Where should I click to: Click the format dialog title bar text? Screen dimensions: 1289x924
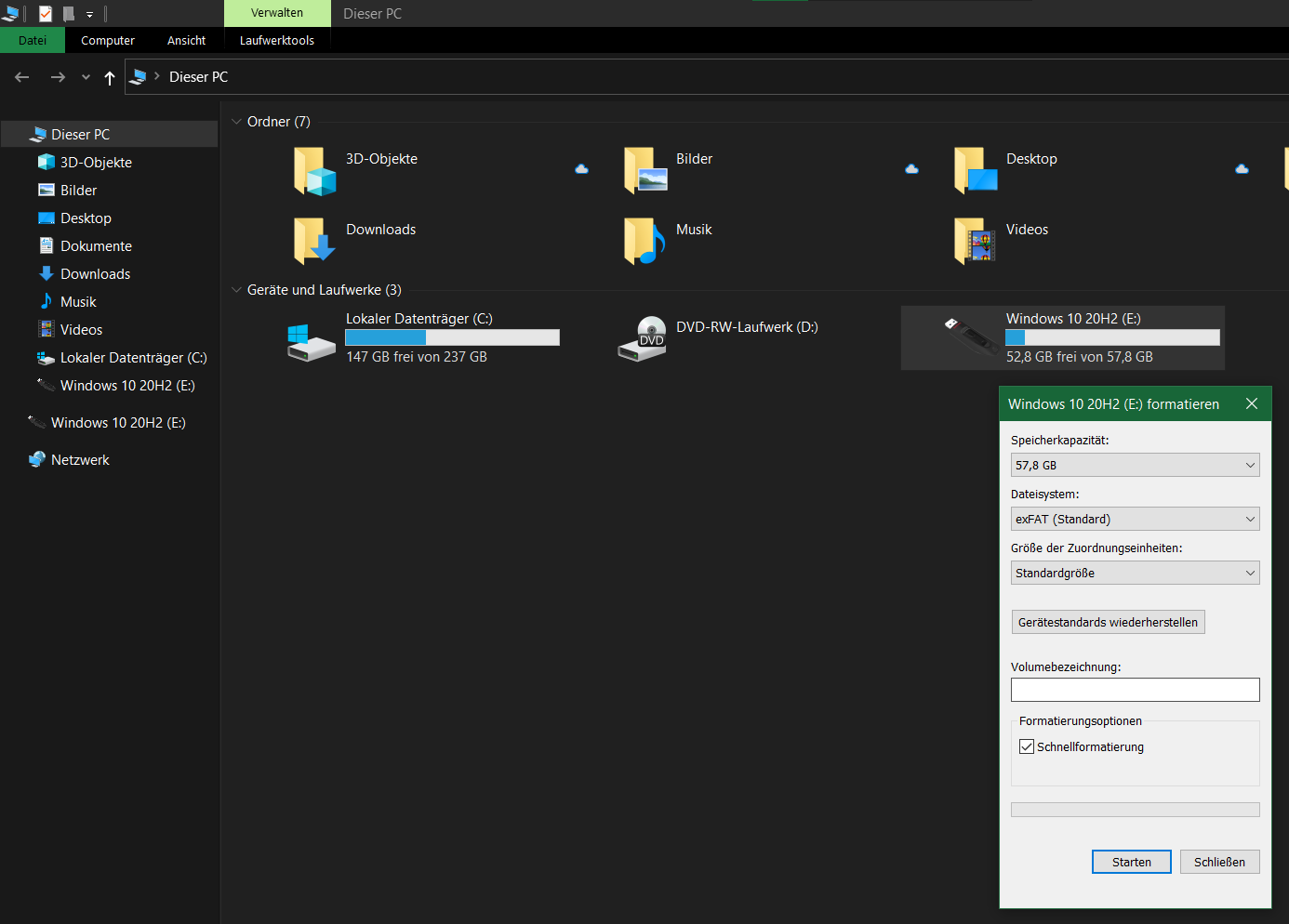(x=1113, y=404)
